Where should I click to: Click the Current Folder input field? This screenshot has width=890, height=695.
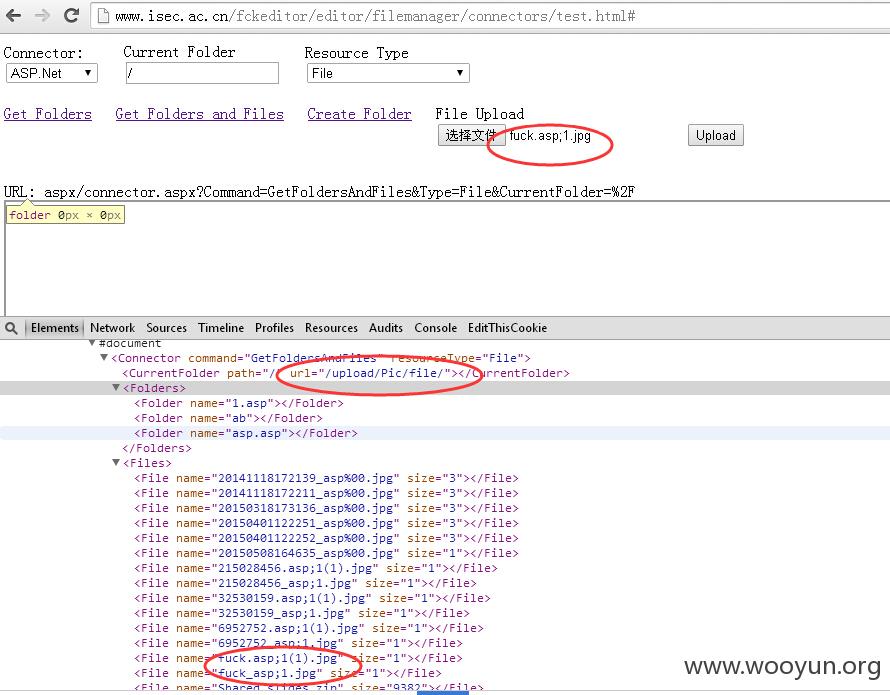[x=202, y=73]
